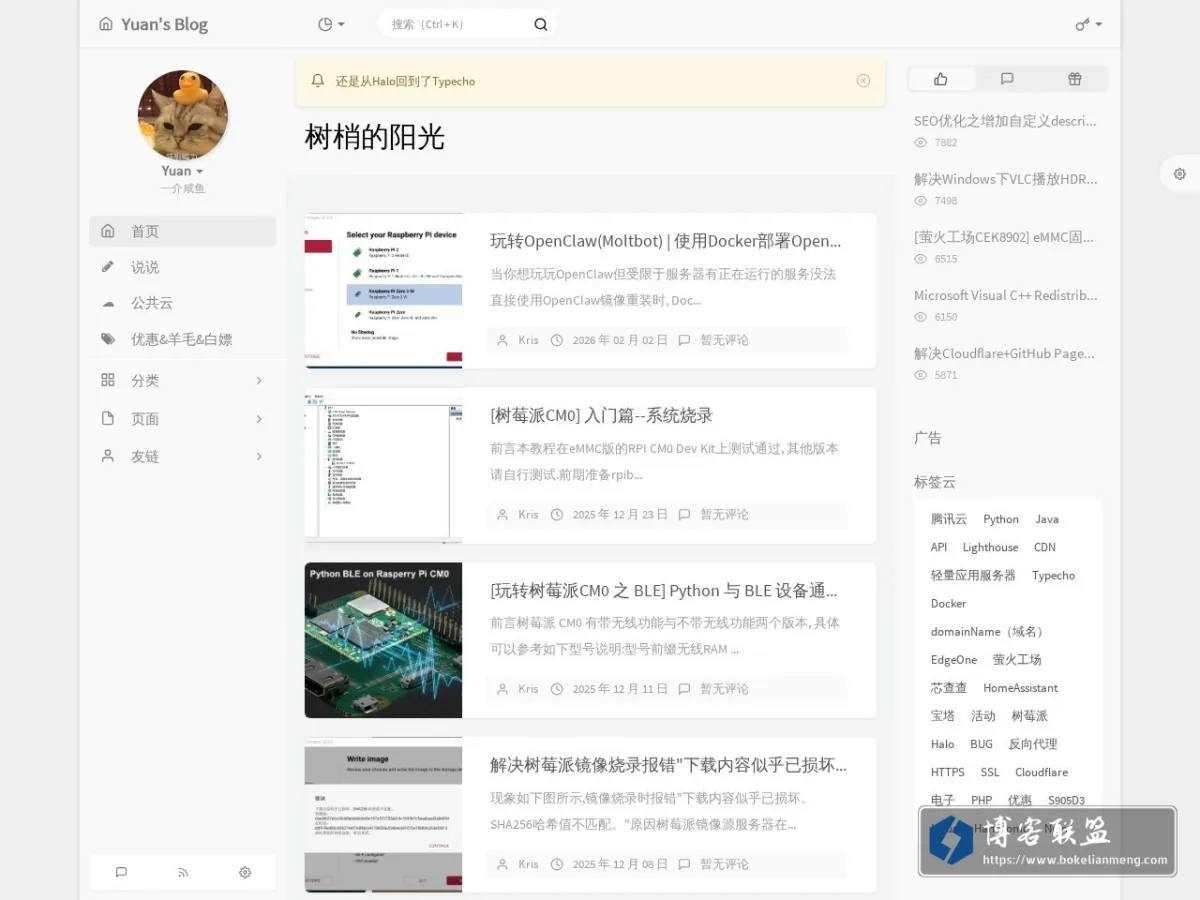Click the RSS feed icon at sidebar bottom
This screenshot has height=900, width=1200.
183,872
